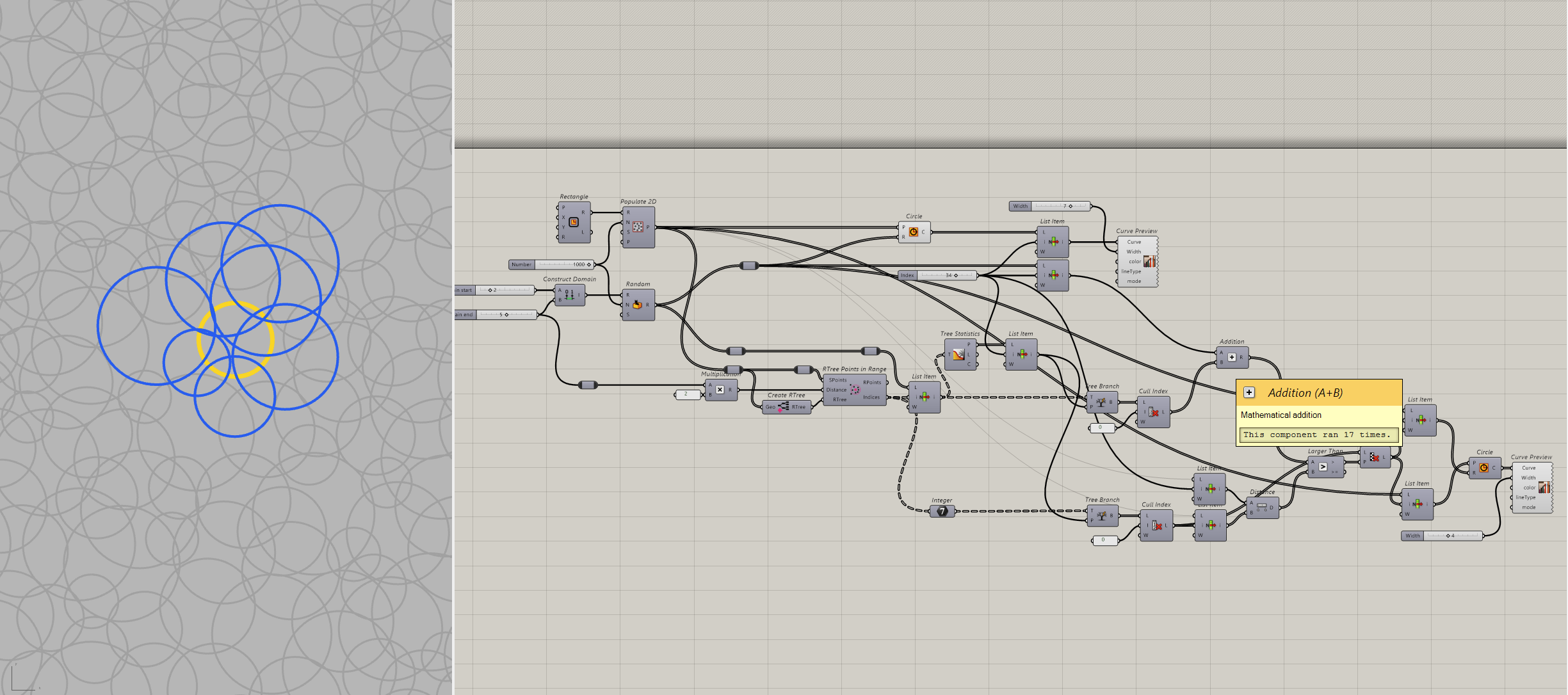Click the Width slider valued 7
Screen dimensions: 1568x695
pos(1049,206)
